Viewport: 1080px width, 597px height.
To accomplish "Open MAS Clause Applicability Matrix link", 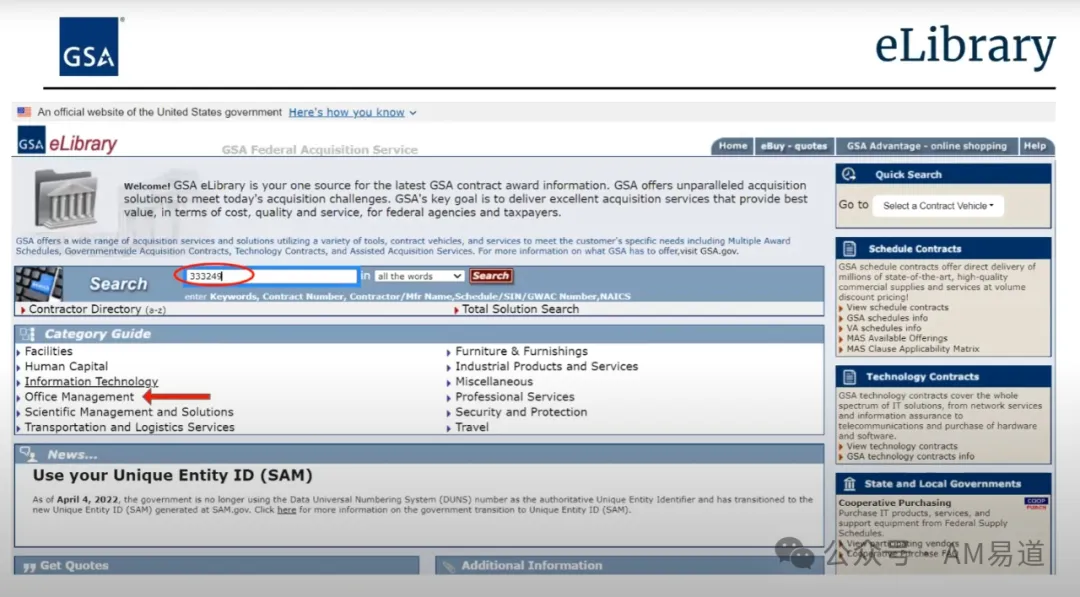I will [x=913, y=348].
